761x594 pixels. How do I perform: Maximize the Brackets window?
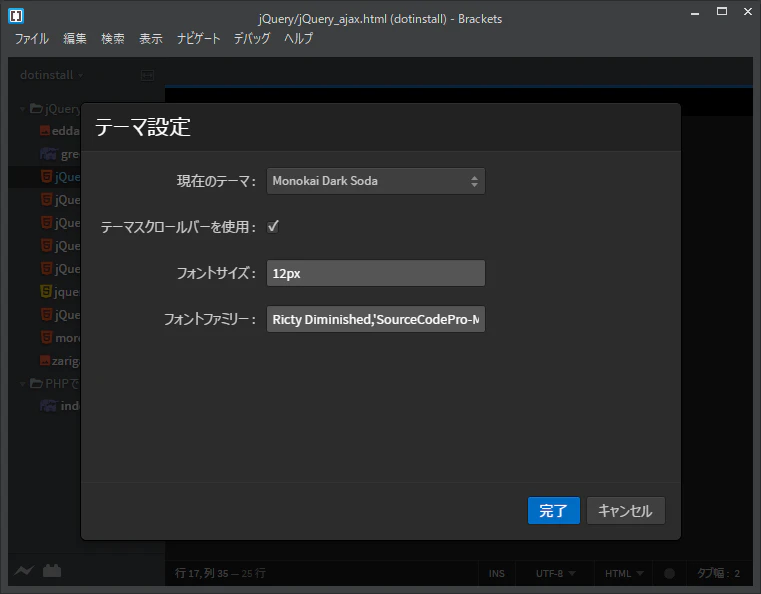point(722,12)
